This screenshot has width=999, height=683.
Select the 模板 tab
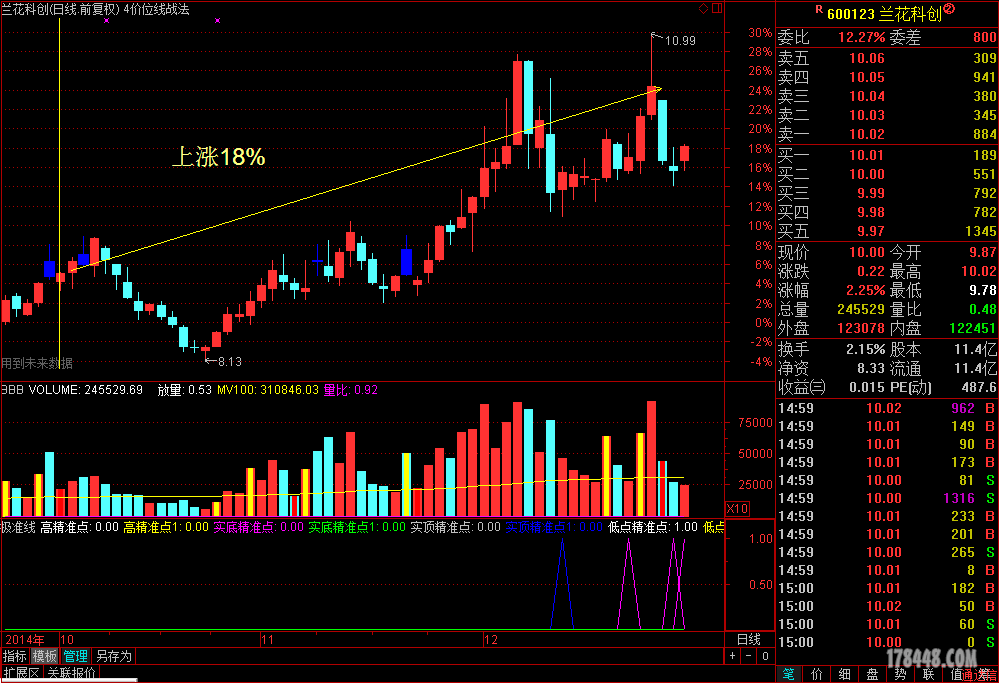click(x=45, y=656)
